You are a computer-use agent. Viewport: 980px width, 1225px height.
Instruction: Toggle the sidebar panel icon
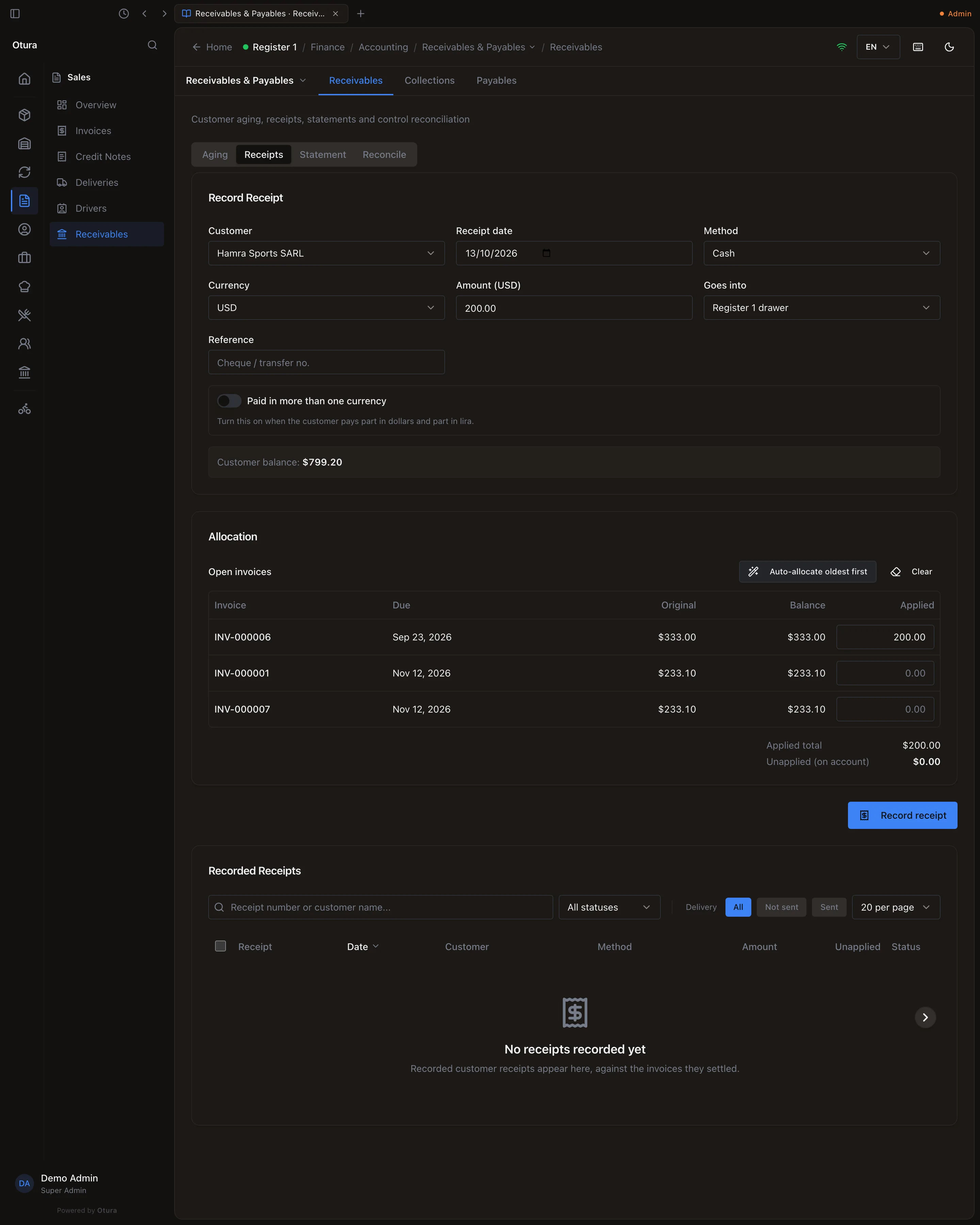[15, 14]
